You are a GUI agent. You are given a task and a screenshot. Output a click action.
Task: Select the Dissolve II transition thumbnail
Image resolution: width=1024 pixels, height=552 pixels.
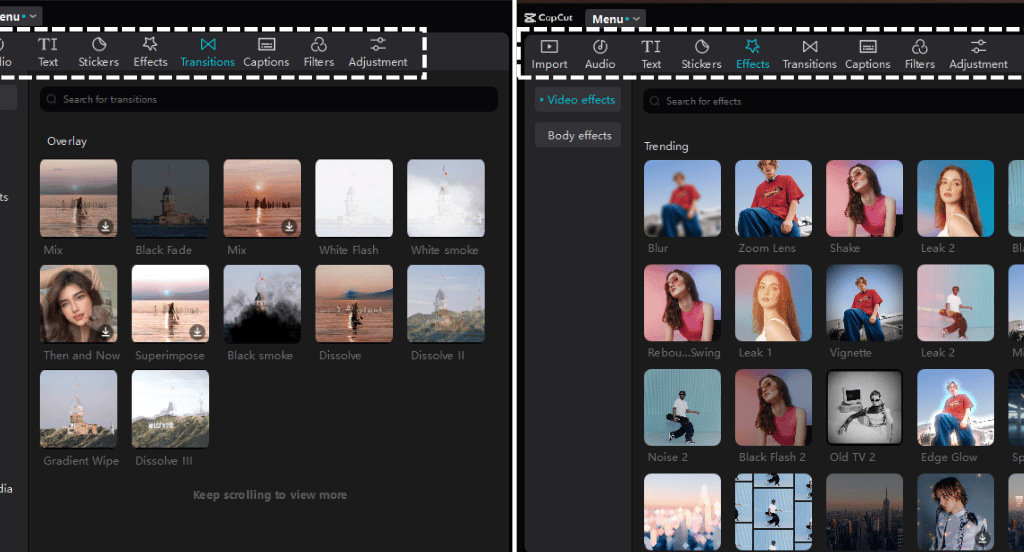(446, 304)
